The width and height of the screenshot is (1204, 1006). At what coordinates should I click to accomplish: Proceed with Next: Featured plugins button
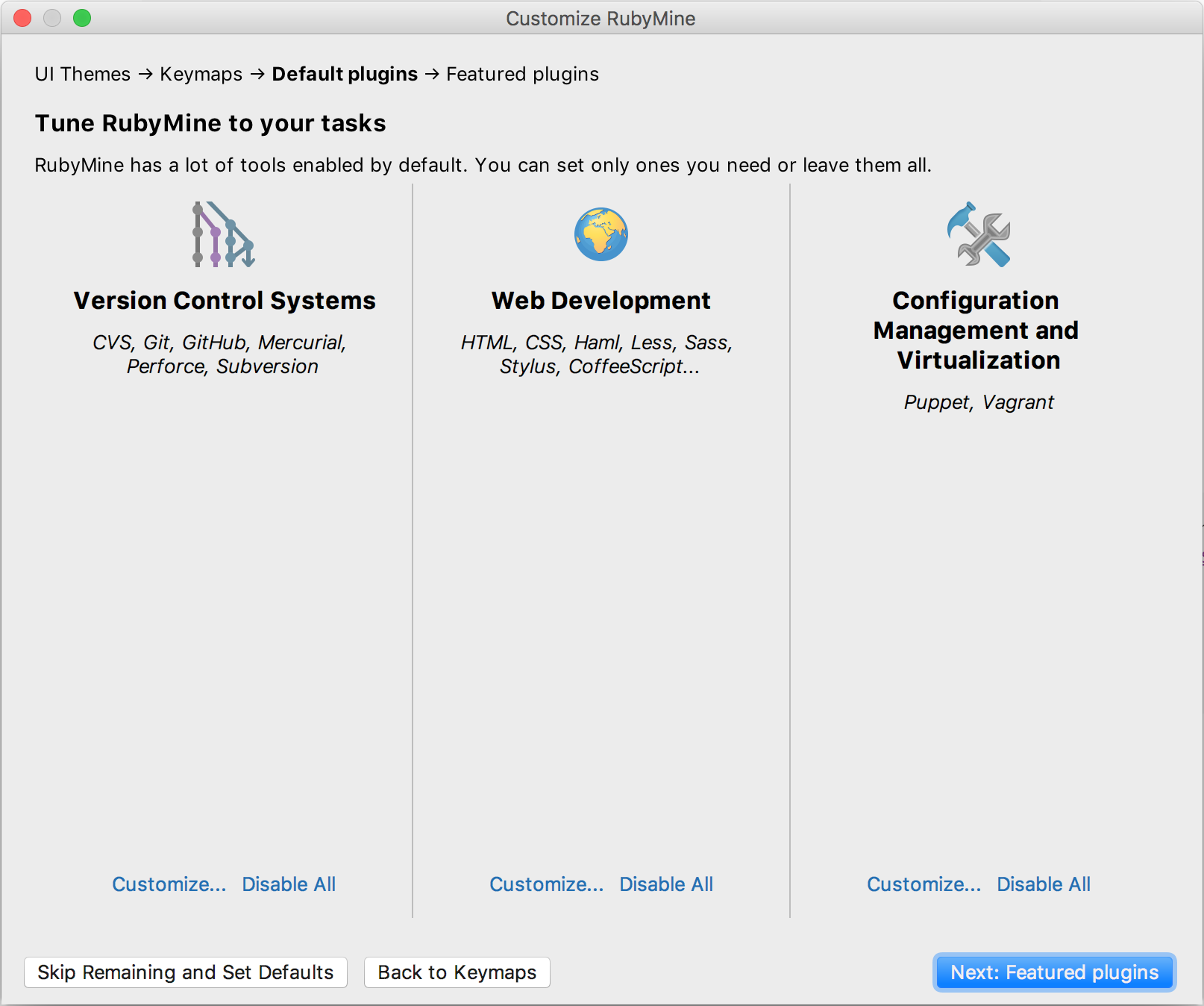click(1055, 972)
